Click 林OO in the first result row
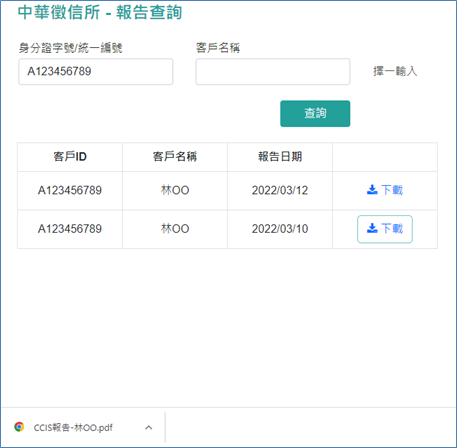Viewport: 457px width, 448px height. [175, 190]
